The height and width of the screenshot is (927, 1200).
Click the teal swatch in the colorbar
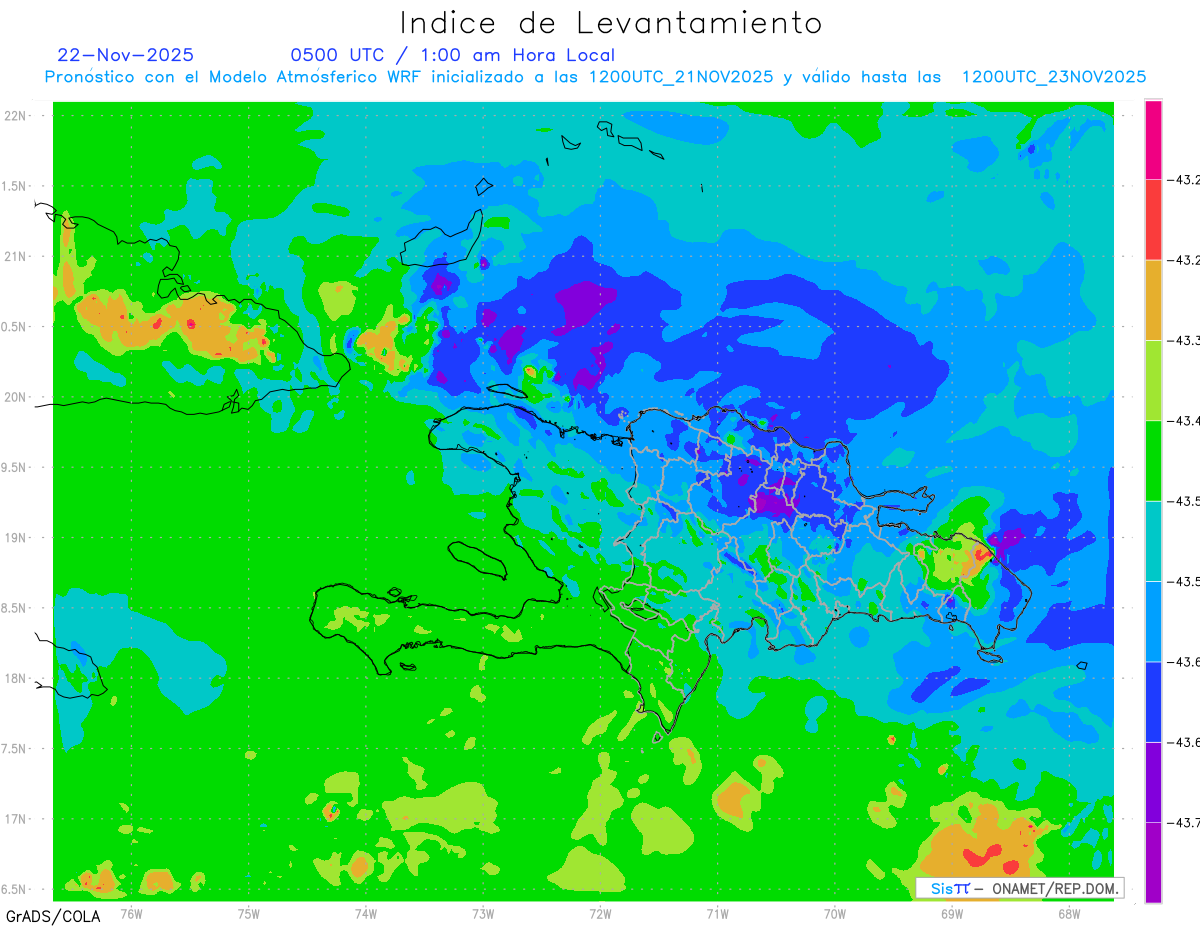click(1153, 541)
